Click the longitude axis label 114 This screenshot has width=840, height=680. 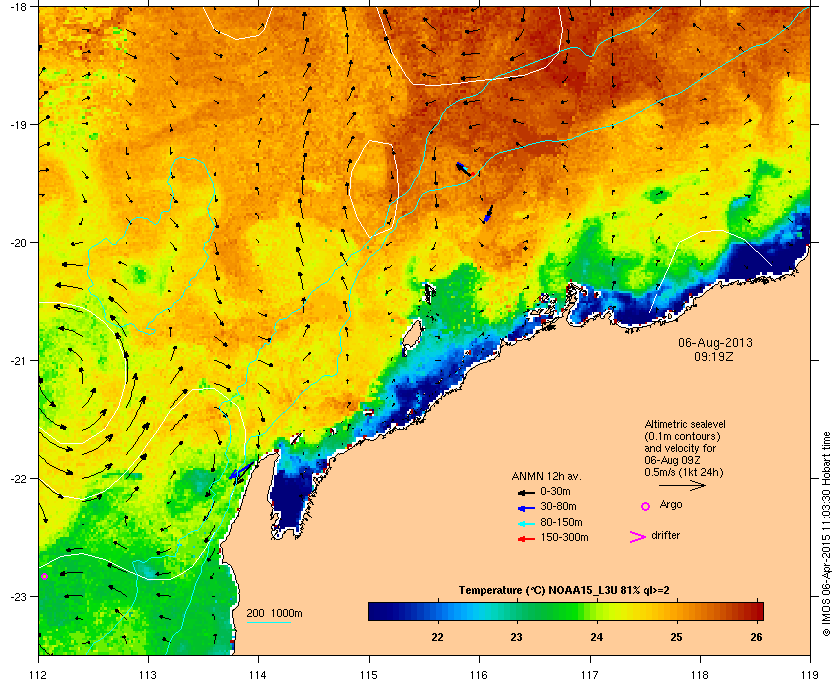[258, 674]
